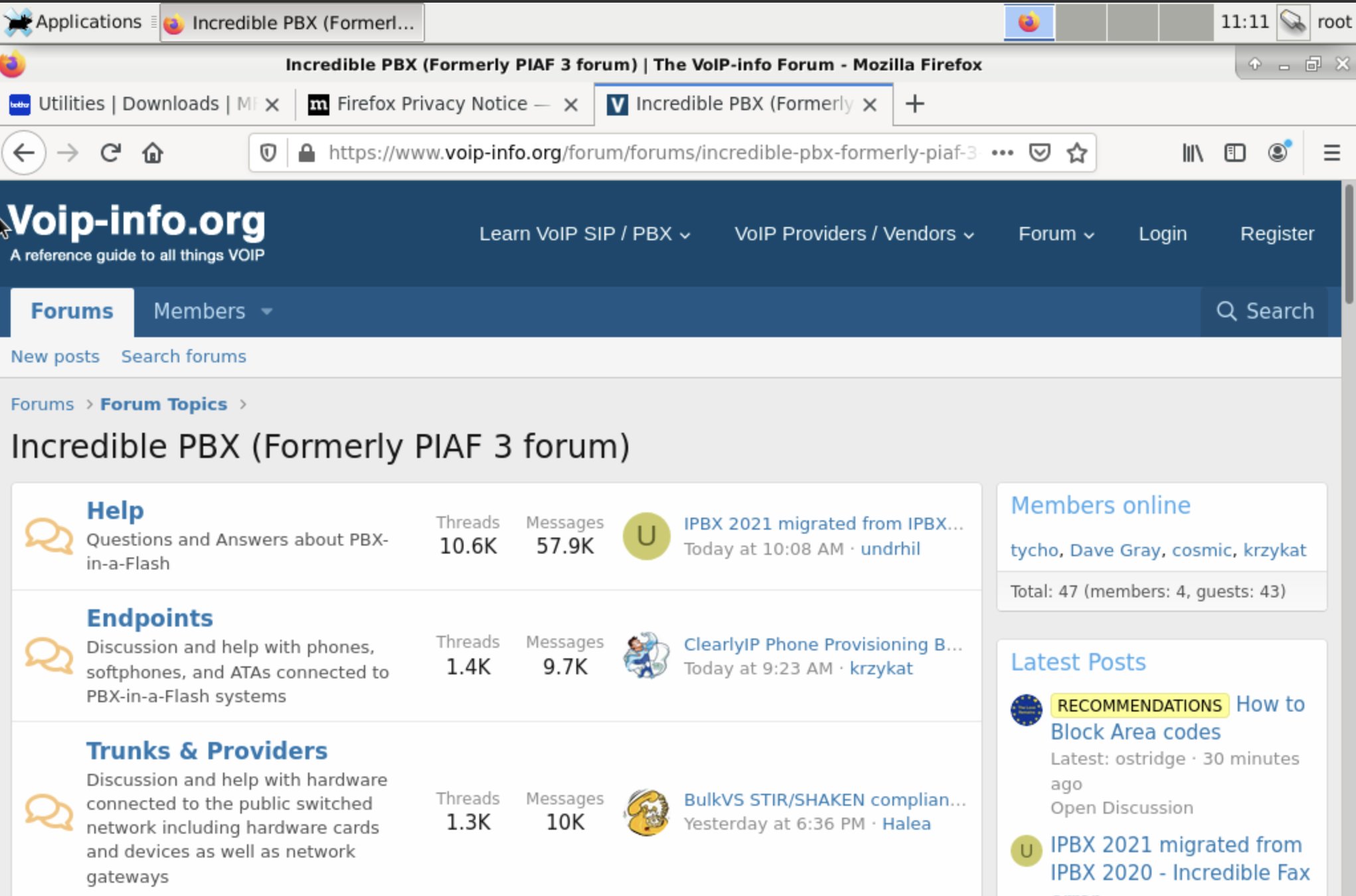
Task: Open the Firefox home page icon
Action: tap(153, 153)
